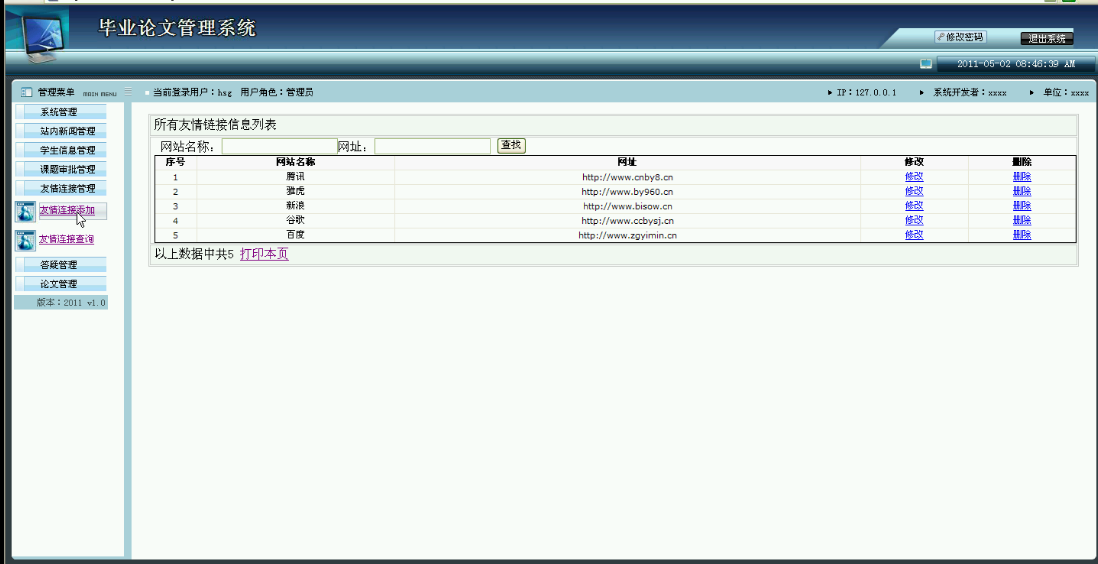Click the small monitor icon beside the date
This screenshot has width=1098, height=564.
click(926, 64)
